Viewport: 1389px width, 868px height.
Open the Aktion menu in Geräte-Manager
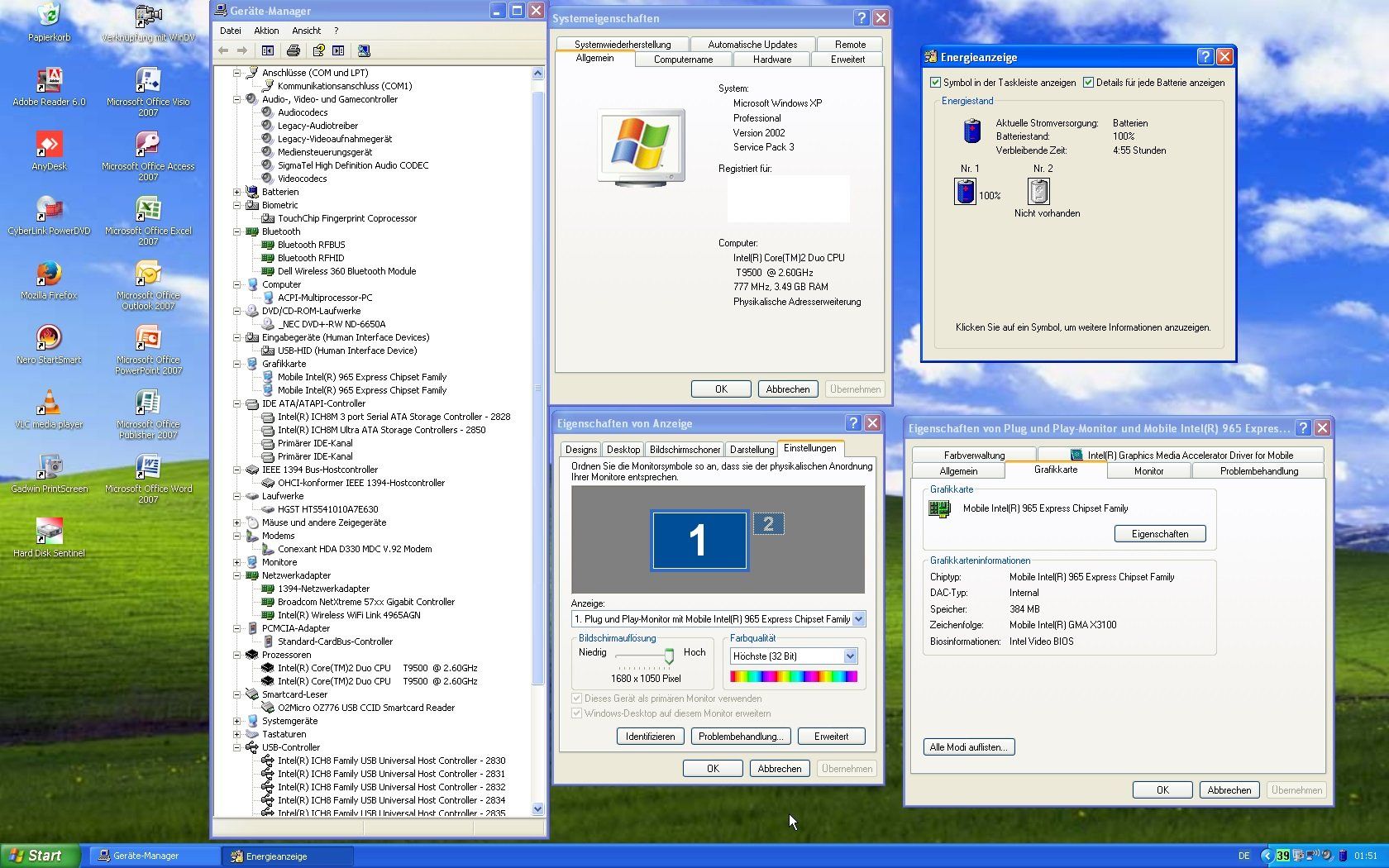tap(266, 31)
